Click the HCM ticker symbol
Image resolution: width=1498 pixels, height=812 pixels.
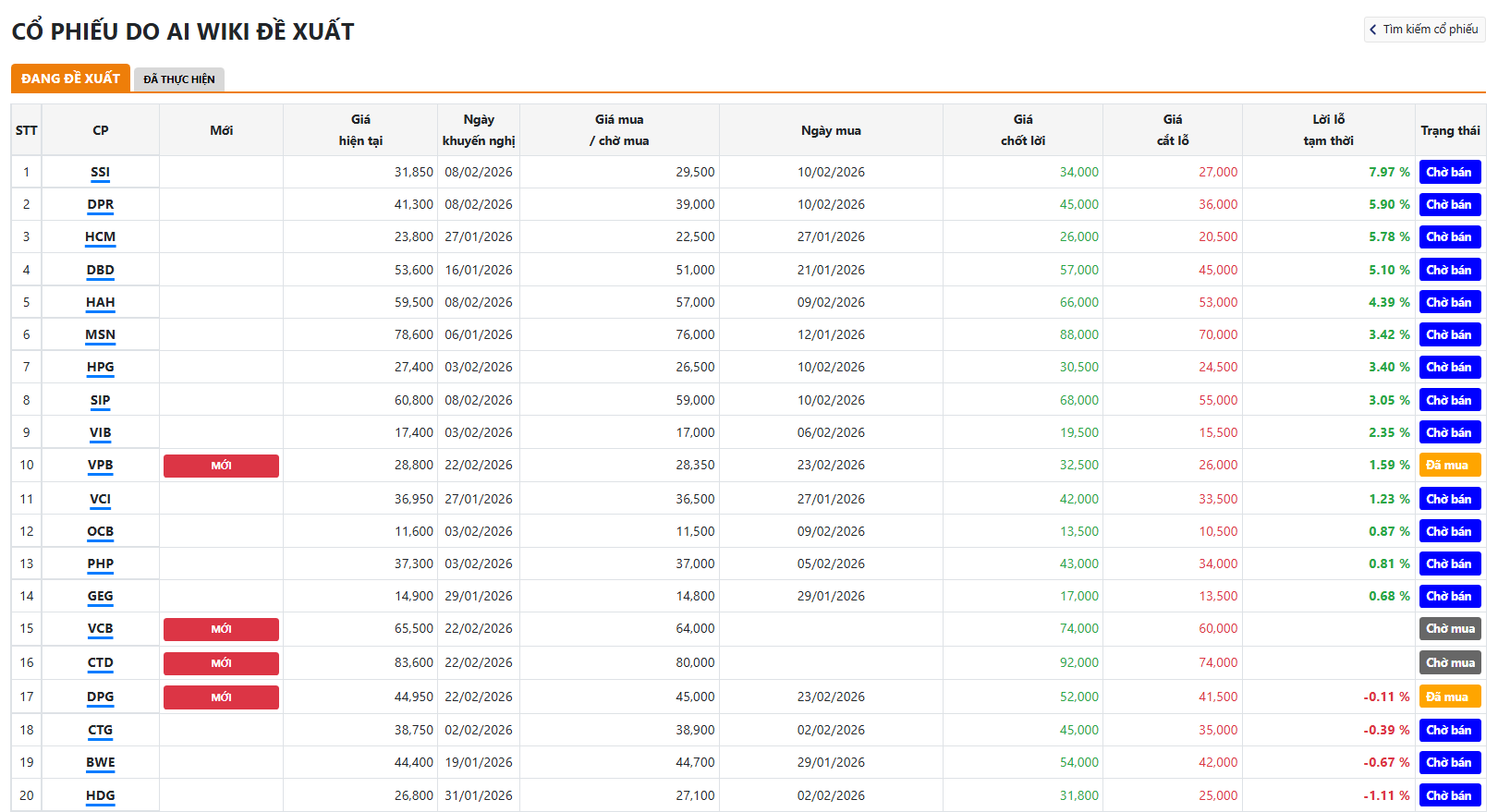coord(100,236)
